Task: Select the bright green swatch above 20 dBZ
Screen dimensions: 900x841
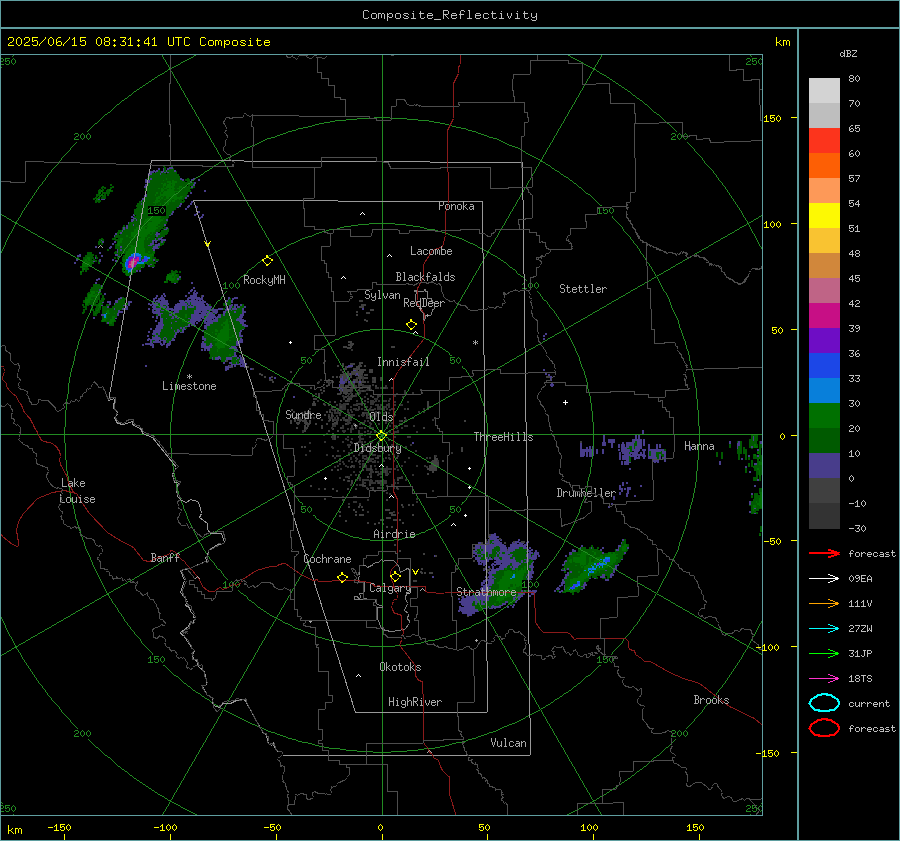Action: point(824,416)
